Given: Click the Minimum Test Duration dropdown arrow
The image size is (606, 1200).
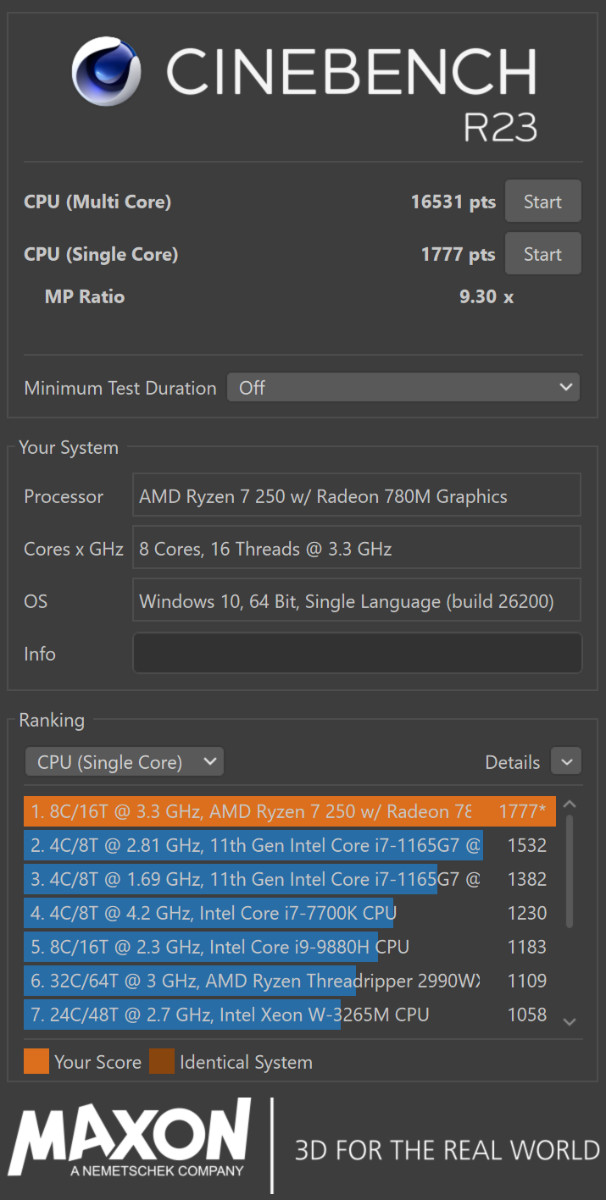Looking at the screenshot, I should 564,387.
